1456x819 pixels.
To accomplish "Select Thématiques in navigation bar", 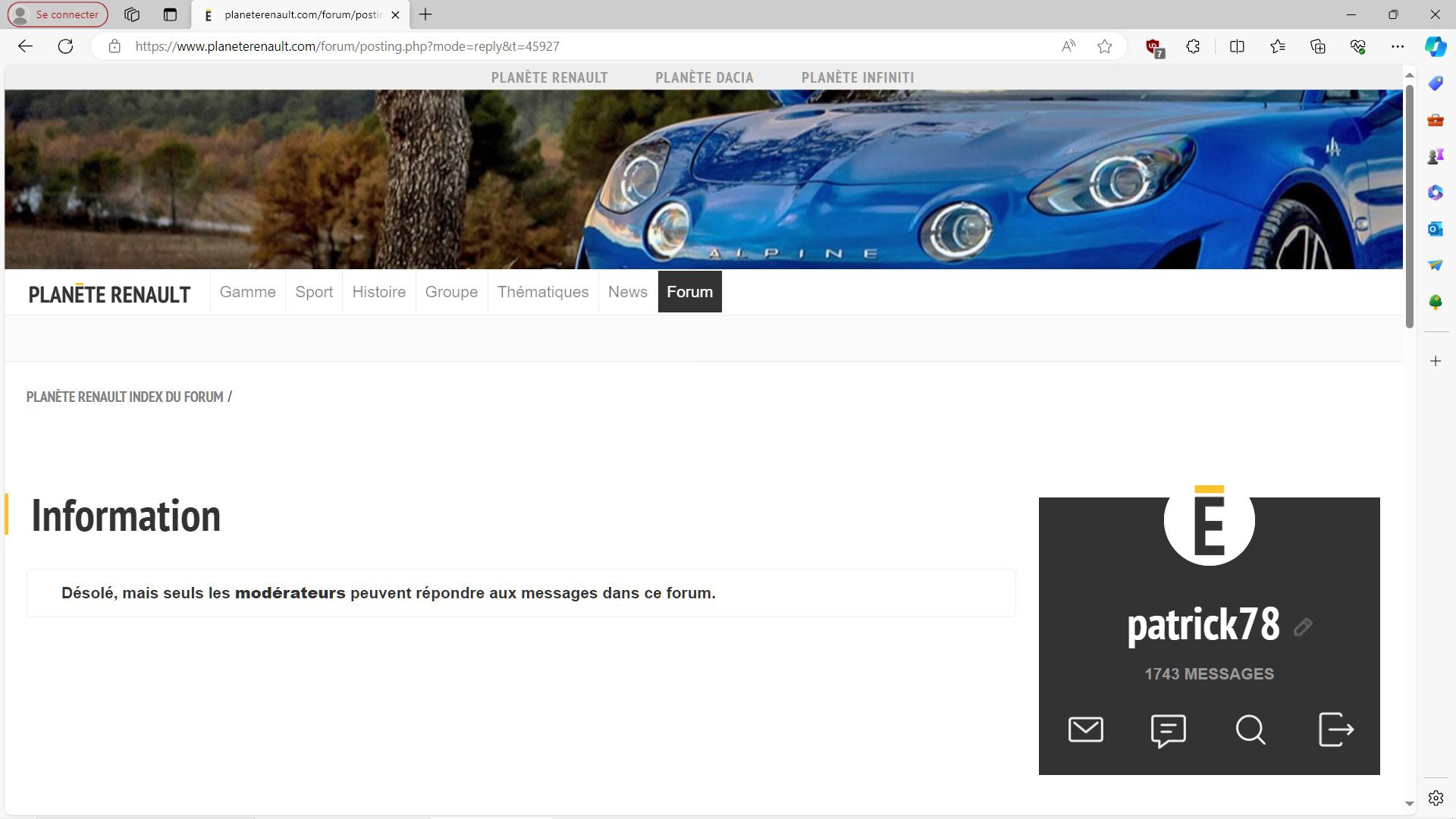I will [x=542, y=292].
